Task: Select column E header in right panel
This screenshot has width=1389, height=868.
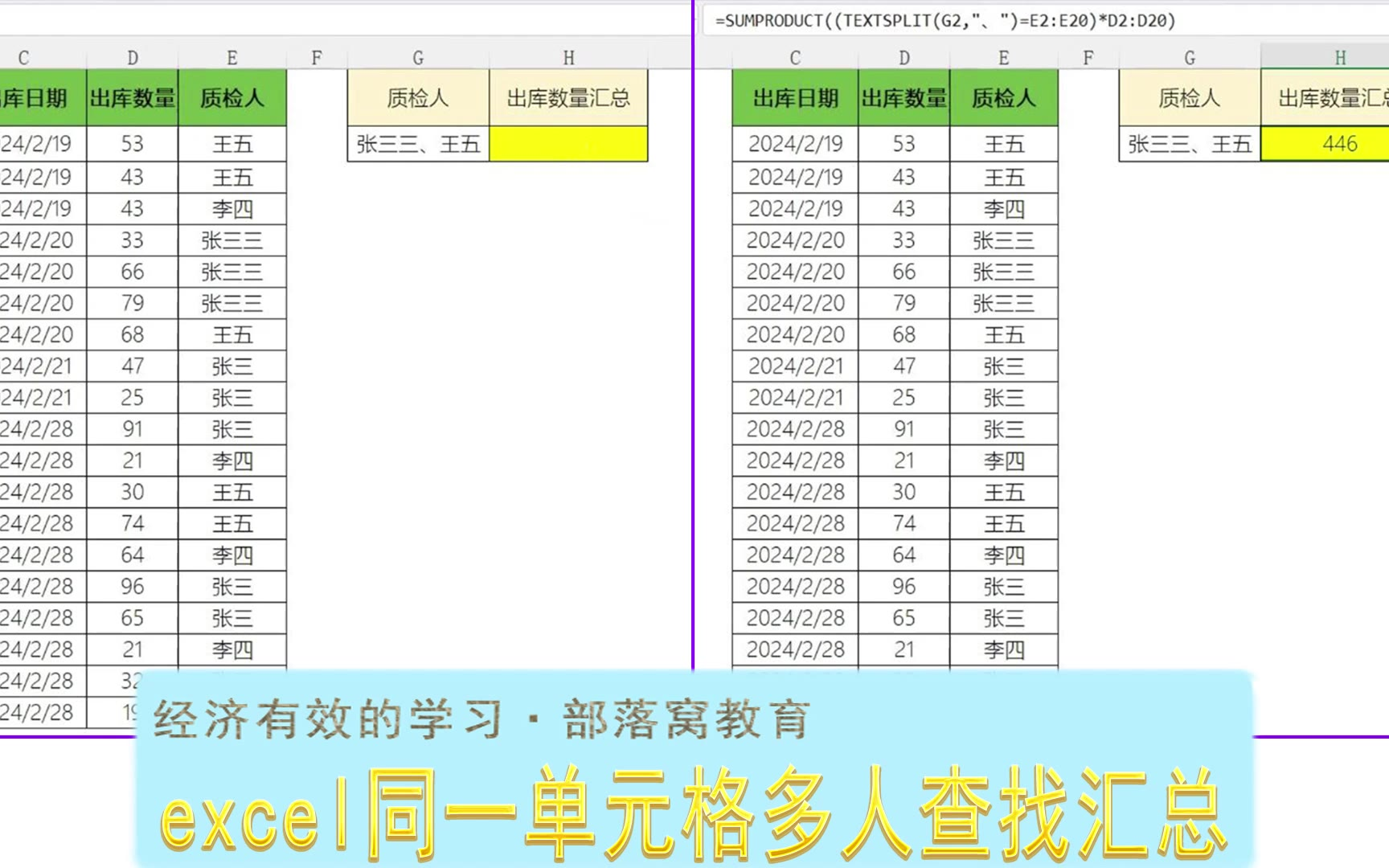Action: click(x=1003, y=58)
